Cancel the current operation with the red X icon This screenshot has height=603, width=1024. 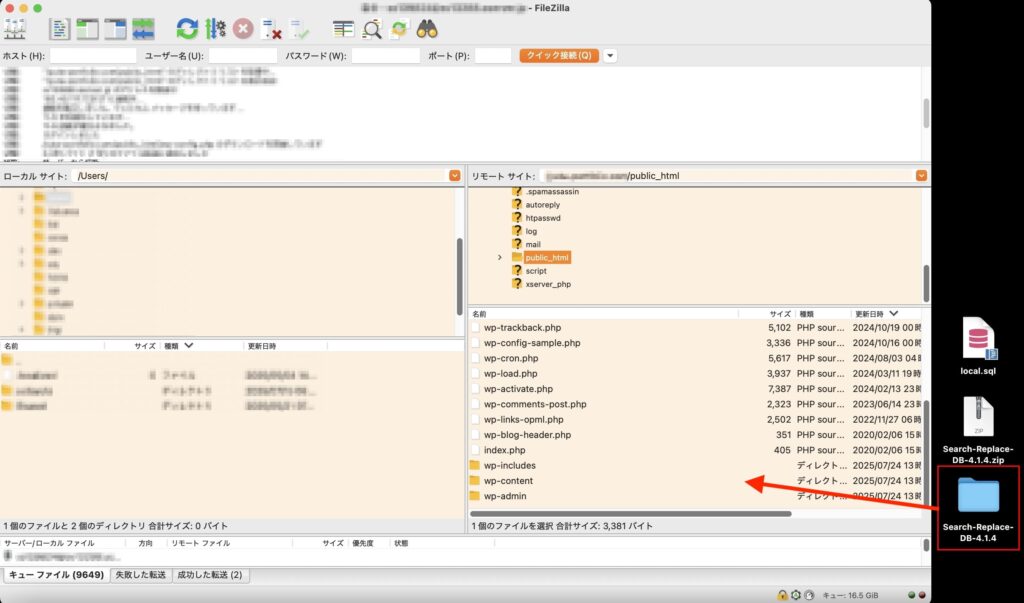(x=243, y=29)
